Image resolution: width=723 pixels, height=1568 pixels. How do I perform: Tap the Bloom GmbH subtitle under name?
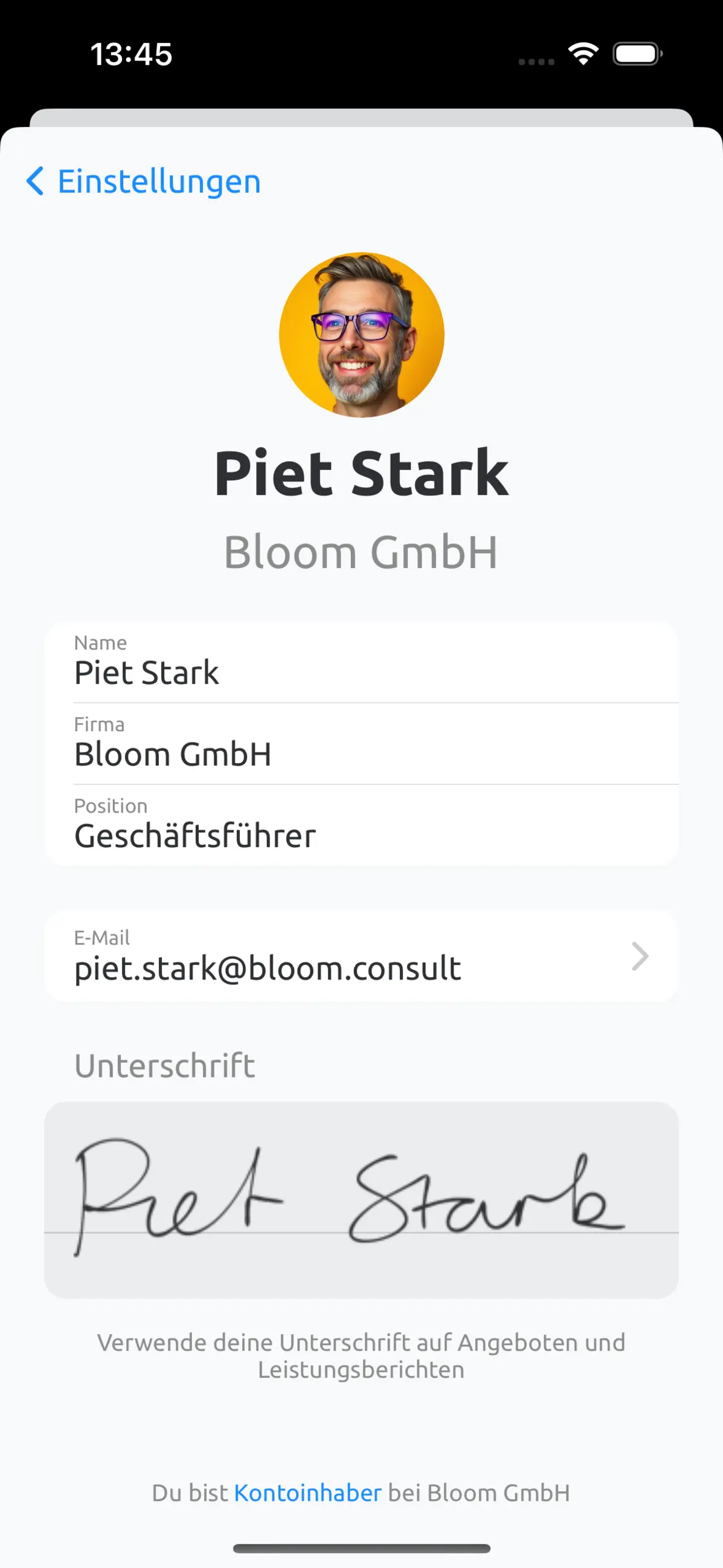coord(361,553)
